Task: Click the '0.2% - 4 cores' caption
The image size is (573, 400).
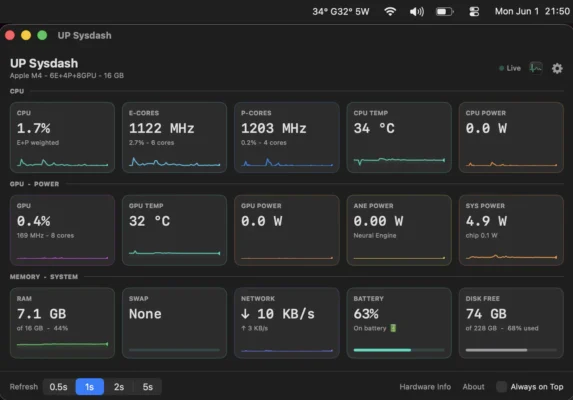Action: [x=263, y=143]
